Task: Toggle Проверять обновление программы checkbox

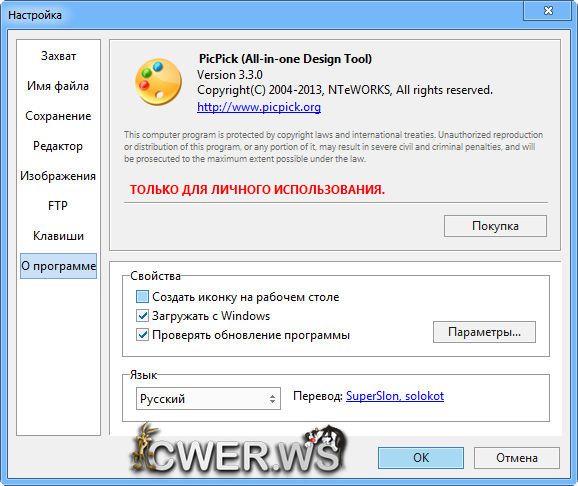Action: [x=142, y=335]
